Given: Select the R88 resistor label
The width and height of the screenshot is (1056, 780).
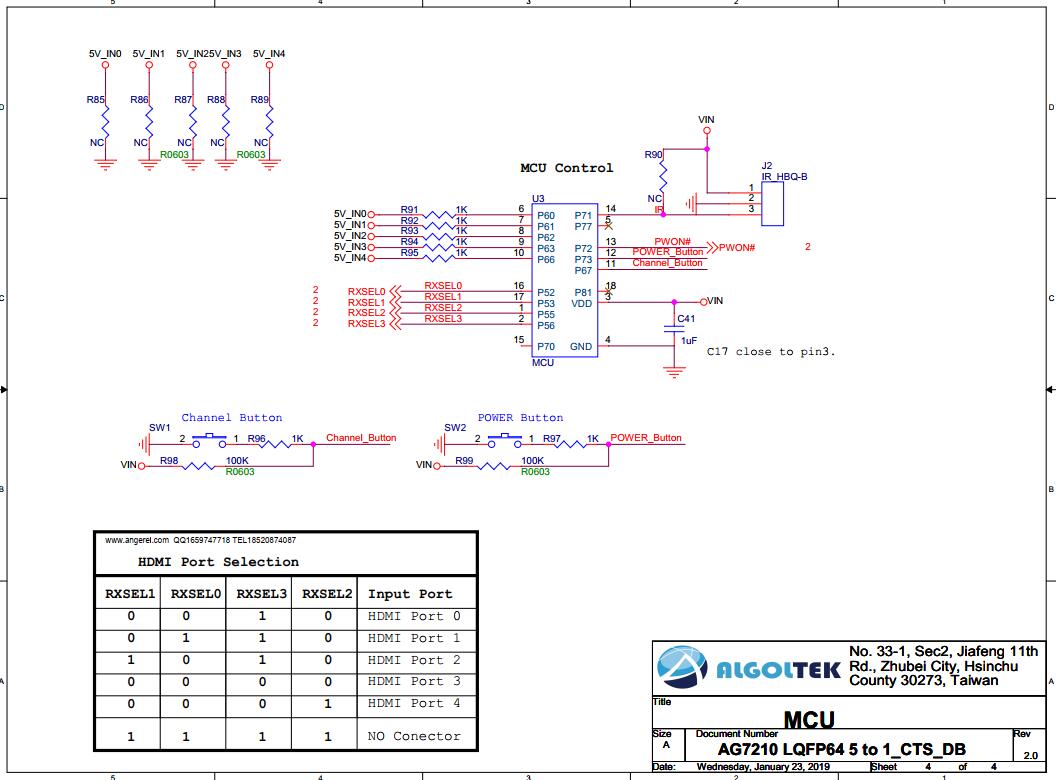Looking at the screenshot, I should pyautogui.click(x=216, y=100).
